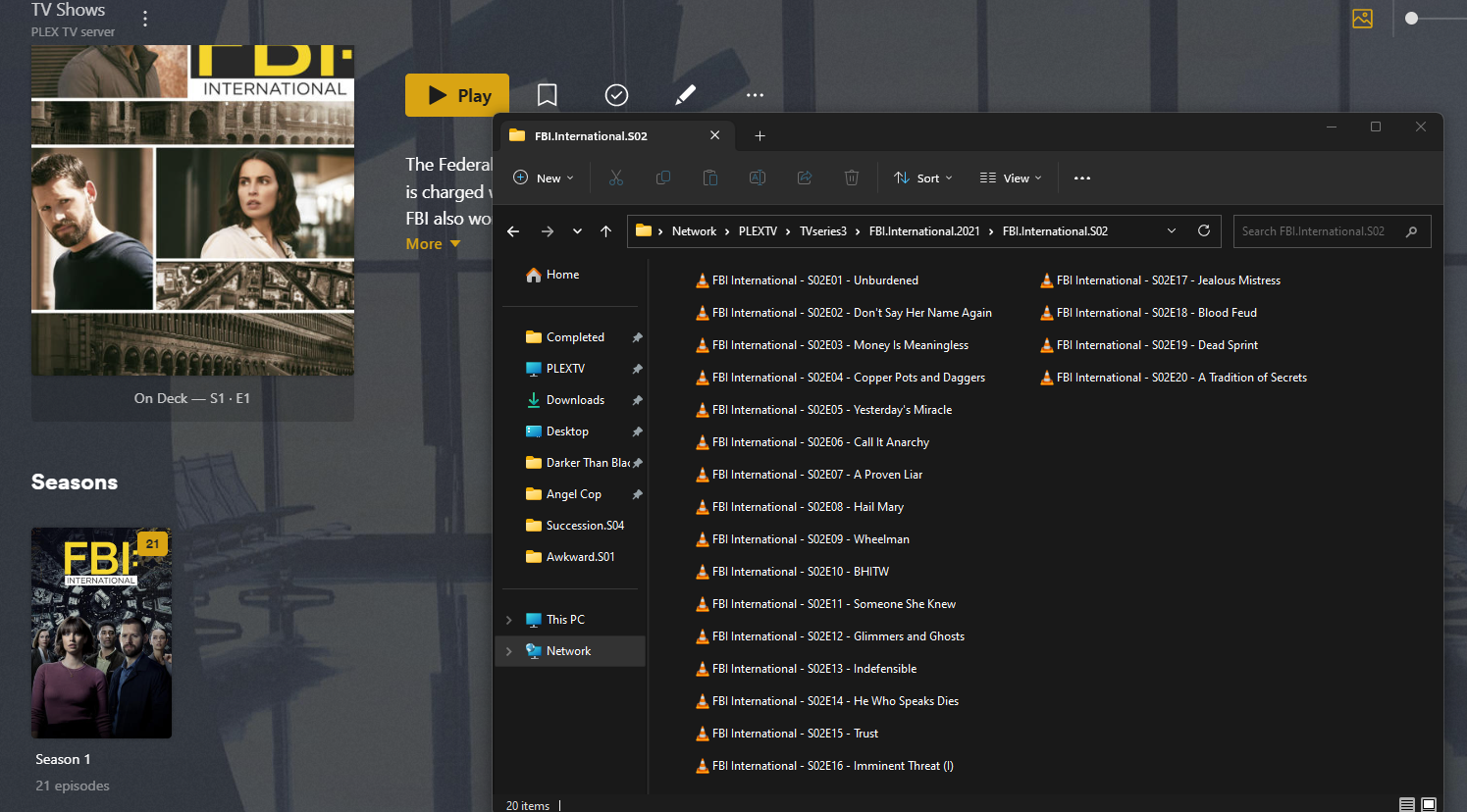Image resolution: width=1467 pixels, height=812 pixels.
Task: Open the Succession.S04 folder in sidebar
Action: 575,526
